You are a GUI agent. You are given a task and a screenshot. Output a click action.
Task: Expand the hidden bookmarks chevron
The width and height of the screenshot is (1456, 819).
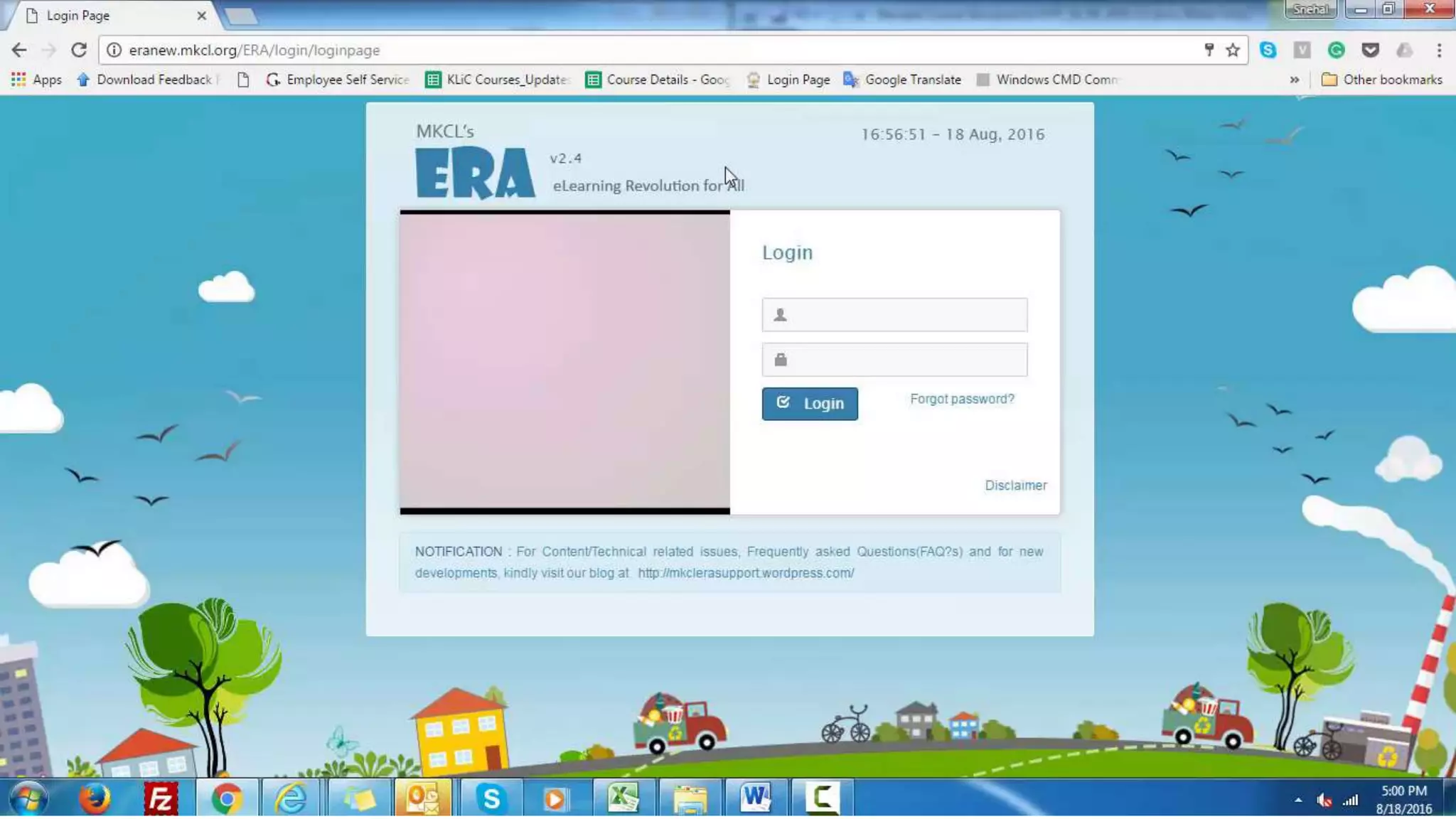click(x=1295, y=80)
